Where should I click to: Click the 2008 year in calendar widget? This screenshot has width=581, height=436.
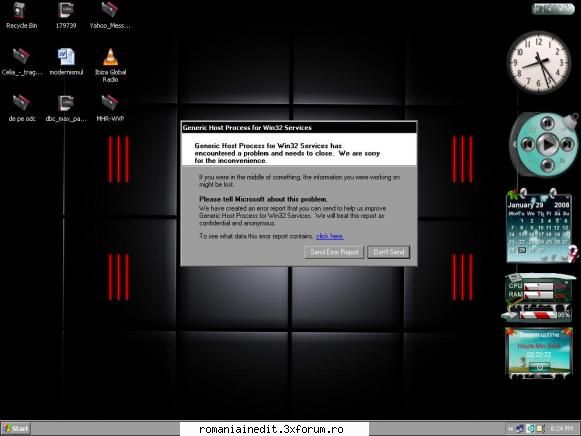click(562, 205)
